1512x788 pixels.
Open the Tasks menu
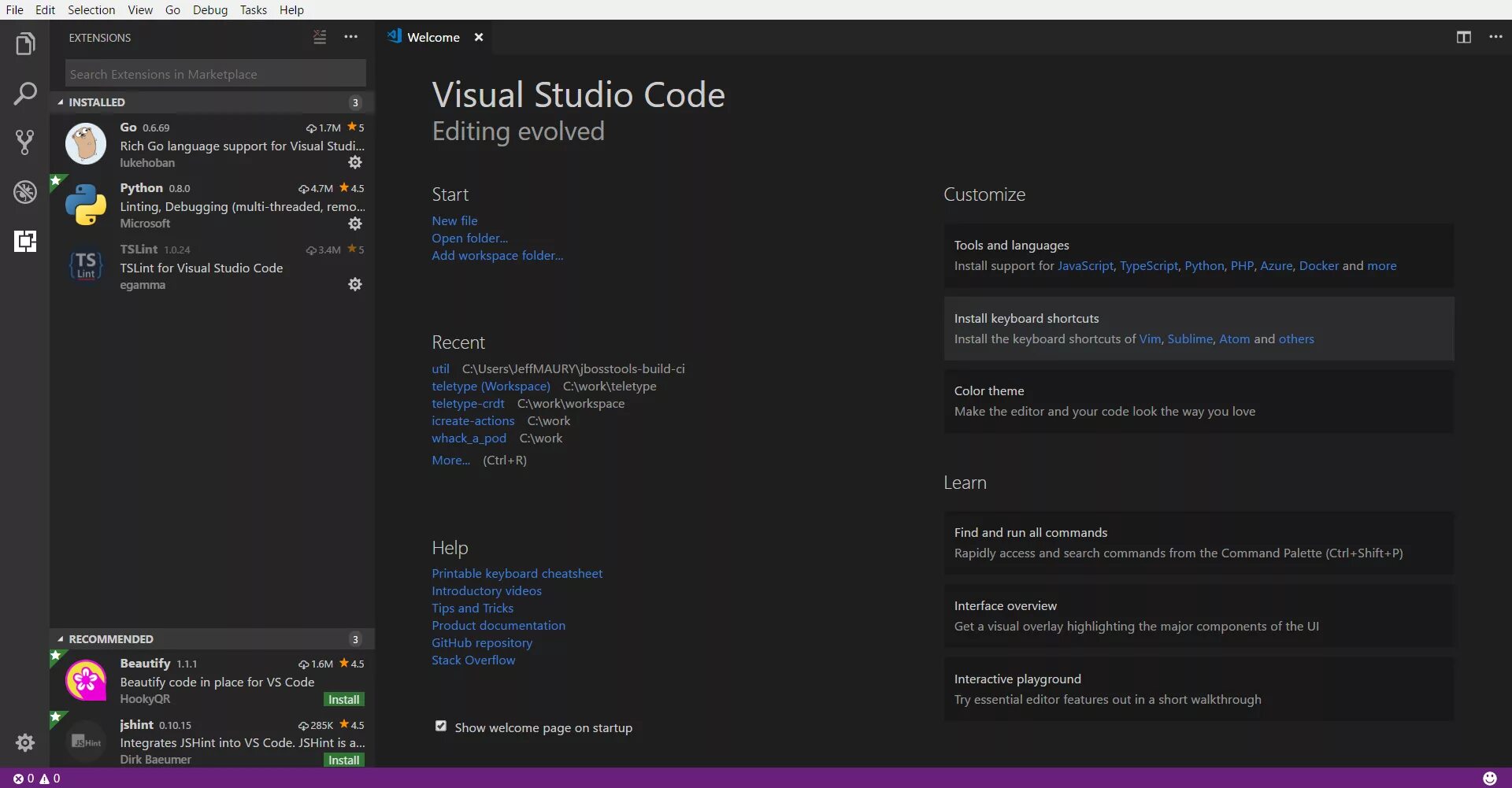pyautogui.click(x=253, y=9)
